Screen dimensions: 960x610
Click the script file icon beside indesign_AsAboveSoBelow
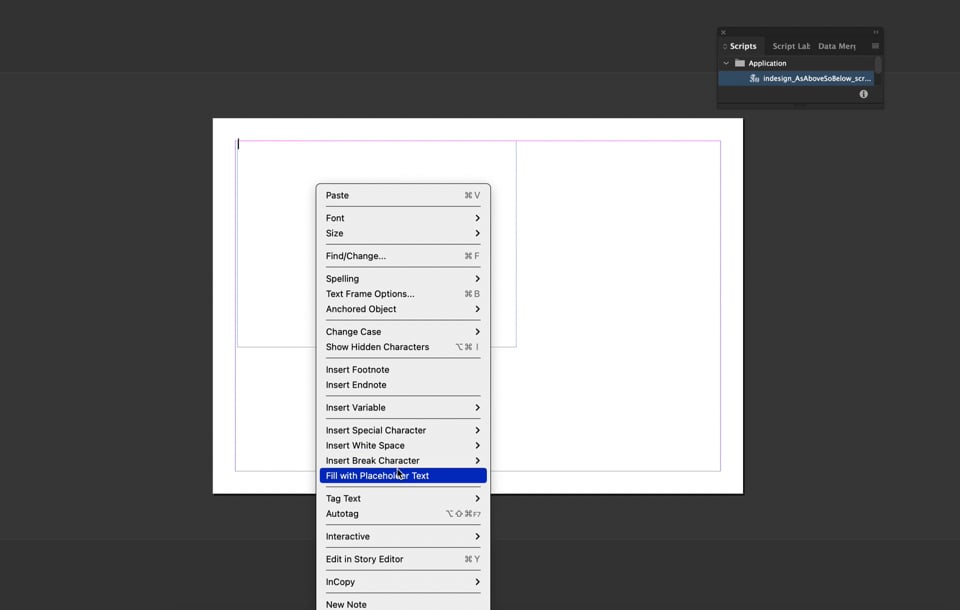coord(754,78)
